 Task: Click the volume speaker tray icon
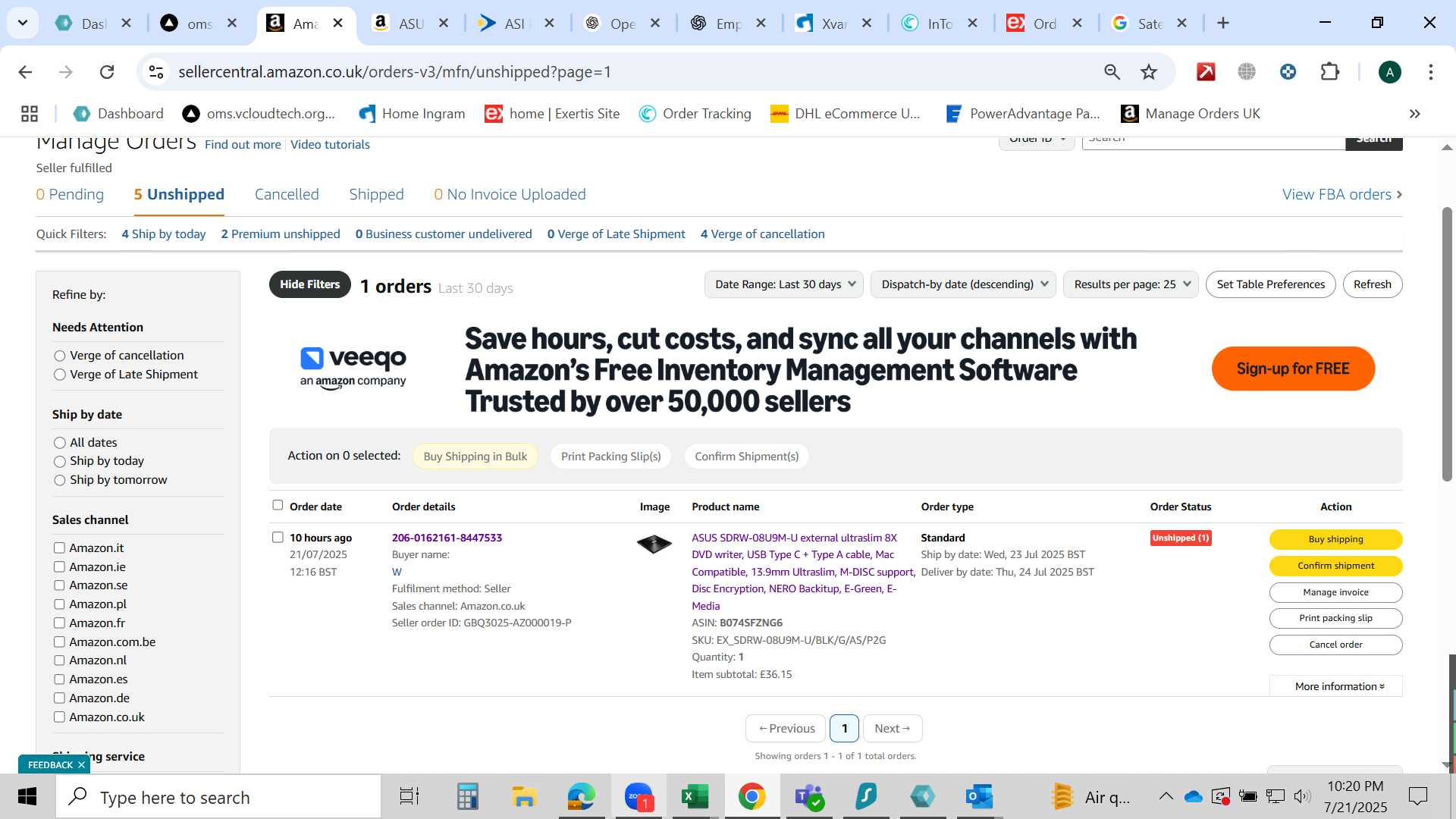pos(1302,796)
